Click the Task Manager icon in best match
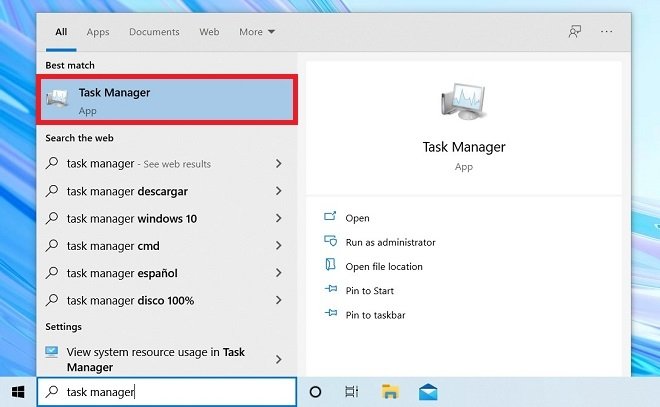660x407 pixels. pos(57,98)
